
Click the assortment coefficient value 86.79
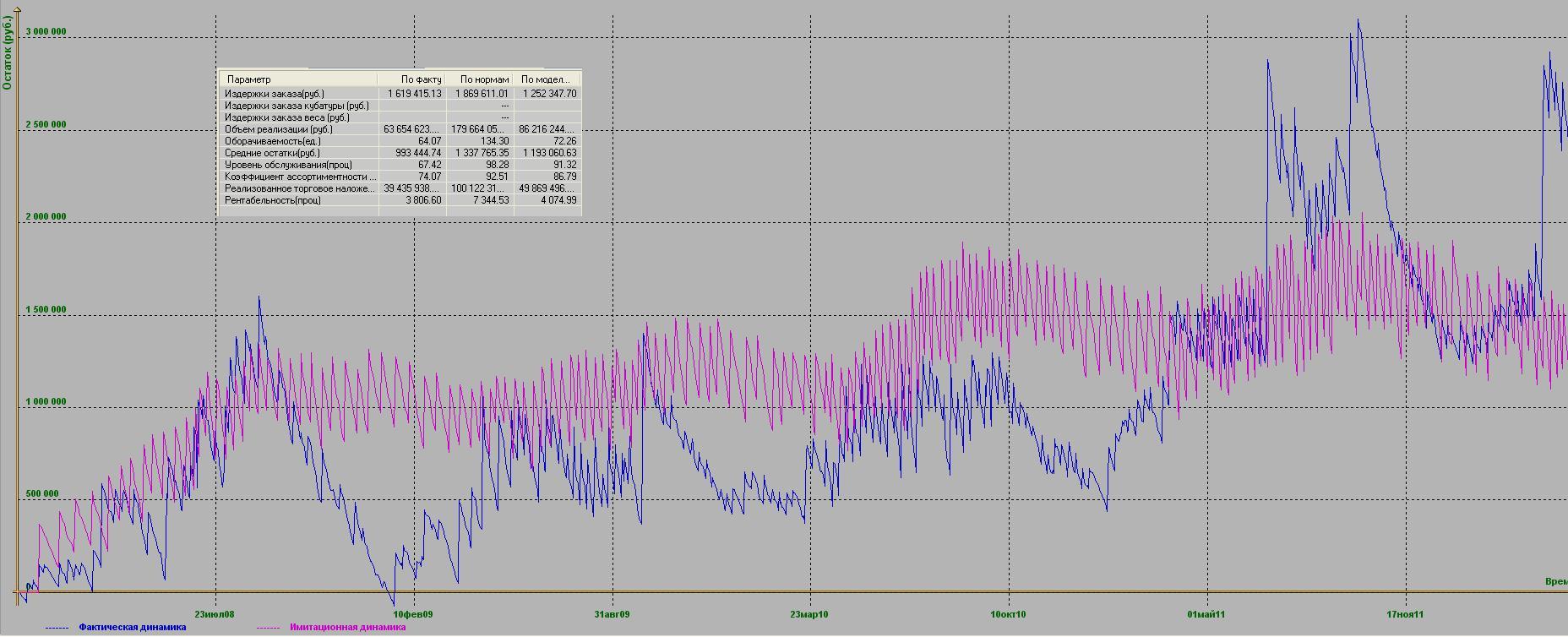[564, 177]
